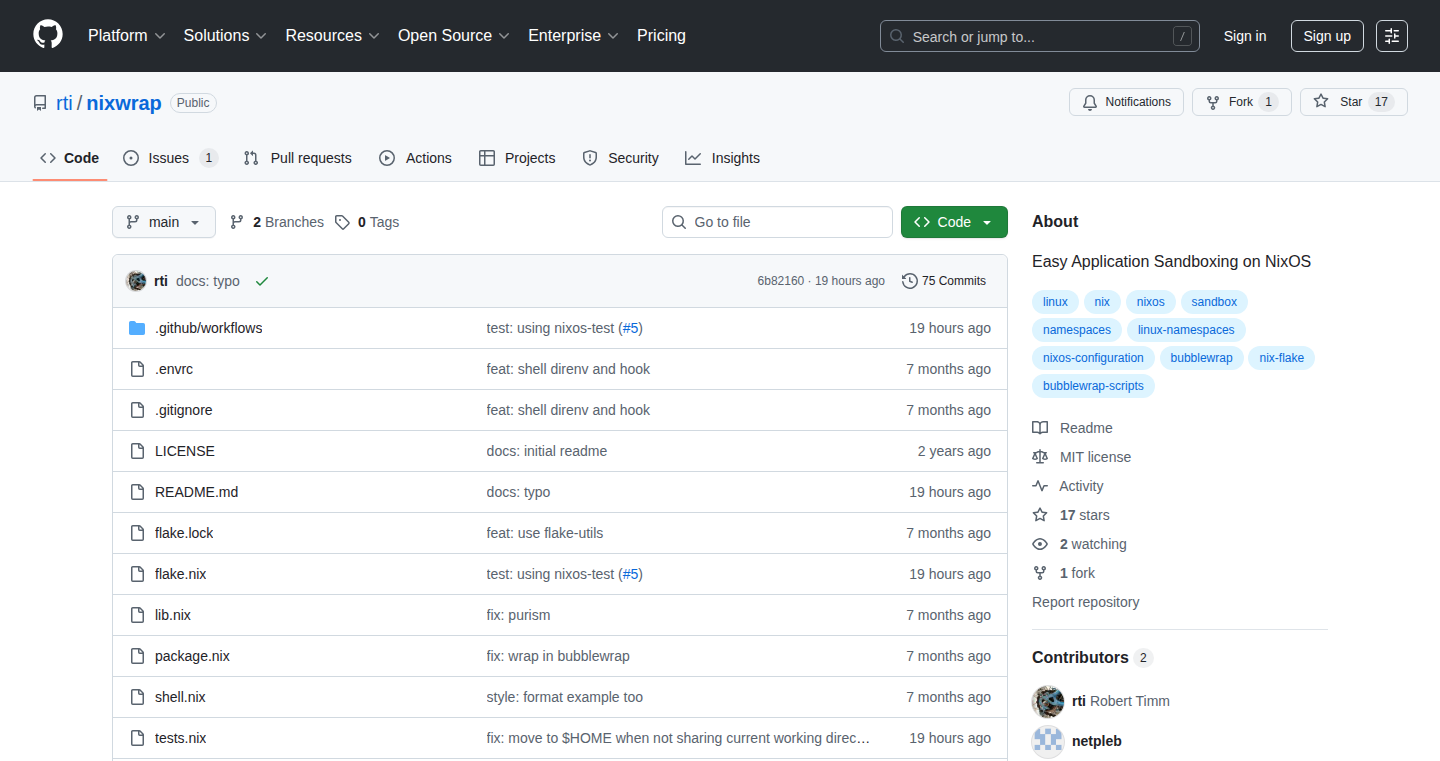
Task: Switch to the Actions tab
Action: tap(416, 158)
